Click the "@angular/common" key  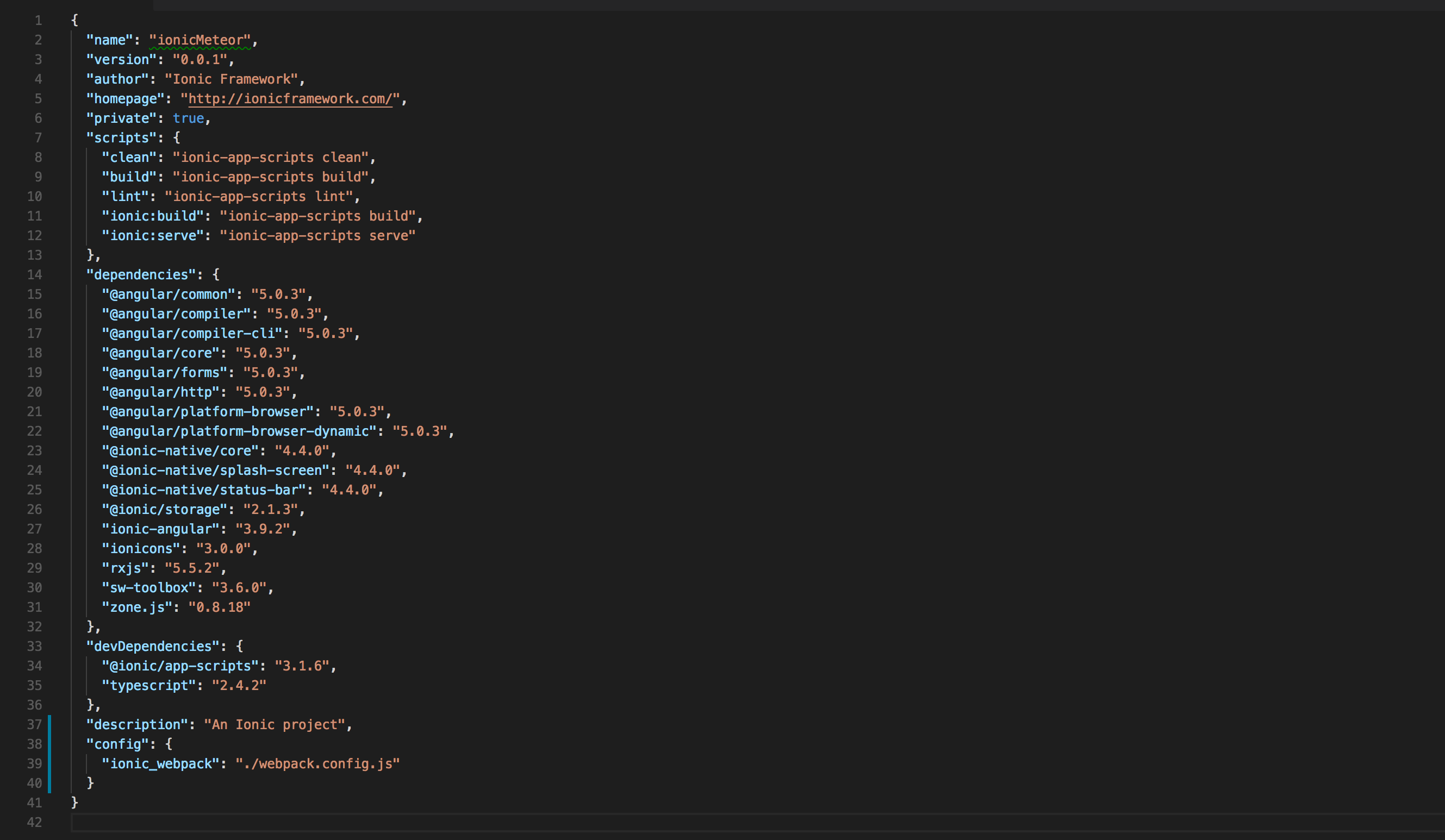tap(169, 294)
